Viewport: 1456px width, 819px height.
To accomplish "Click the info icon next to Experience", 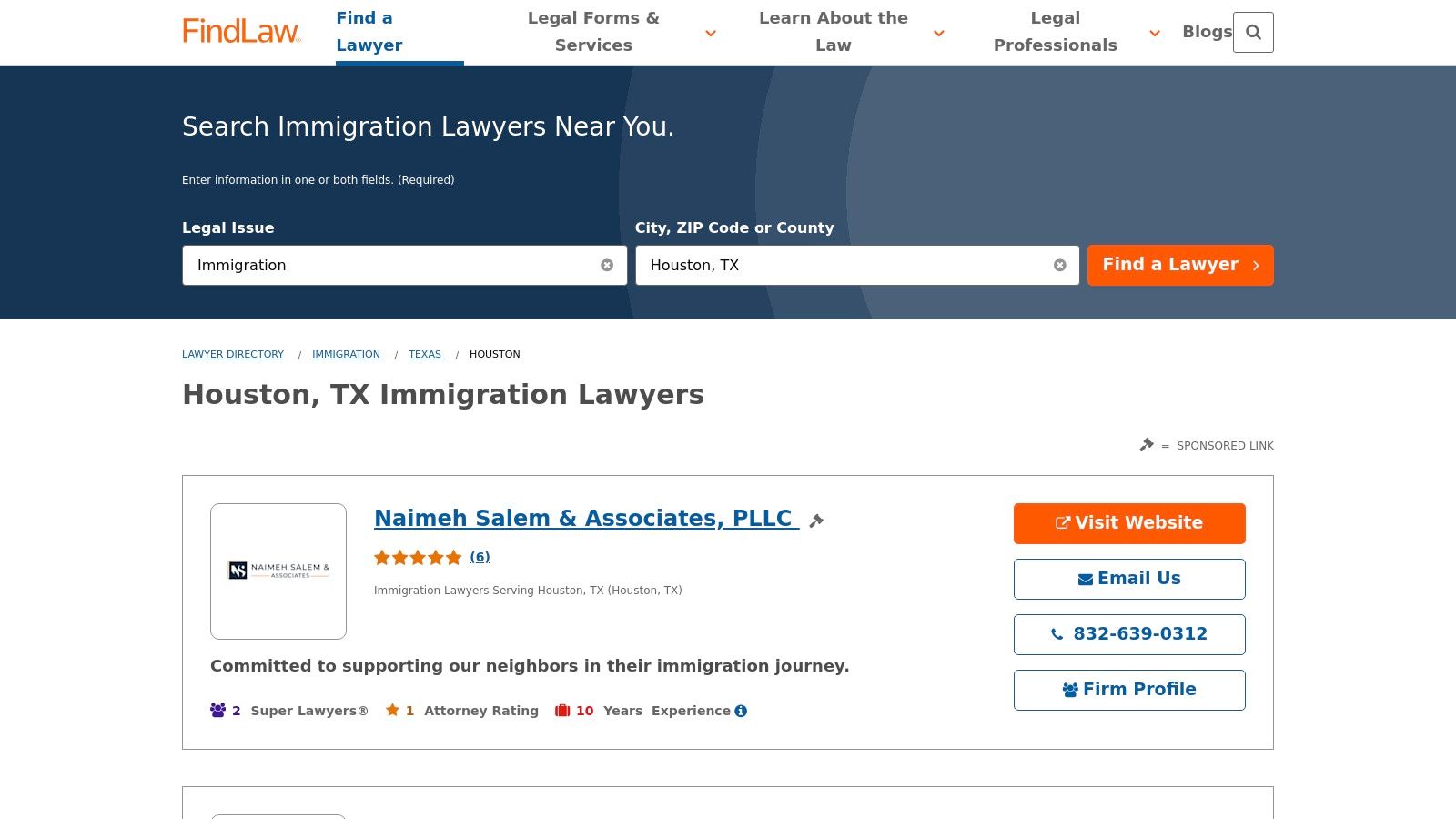I will 740,711.
